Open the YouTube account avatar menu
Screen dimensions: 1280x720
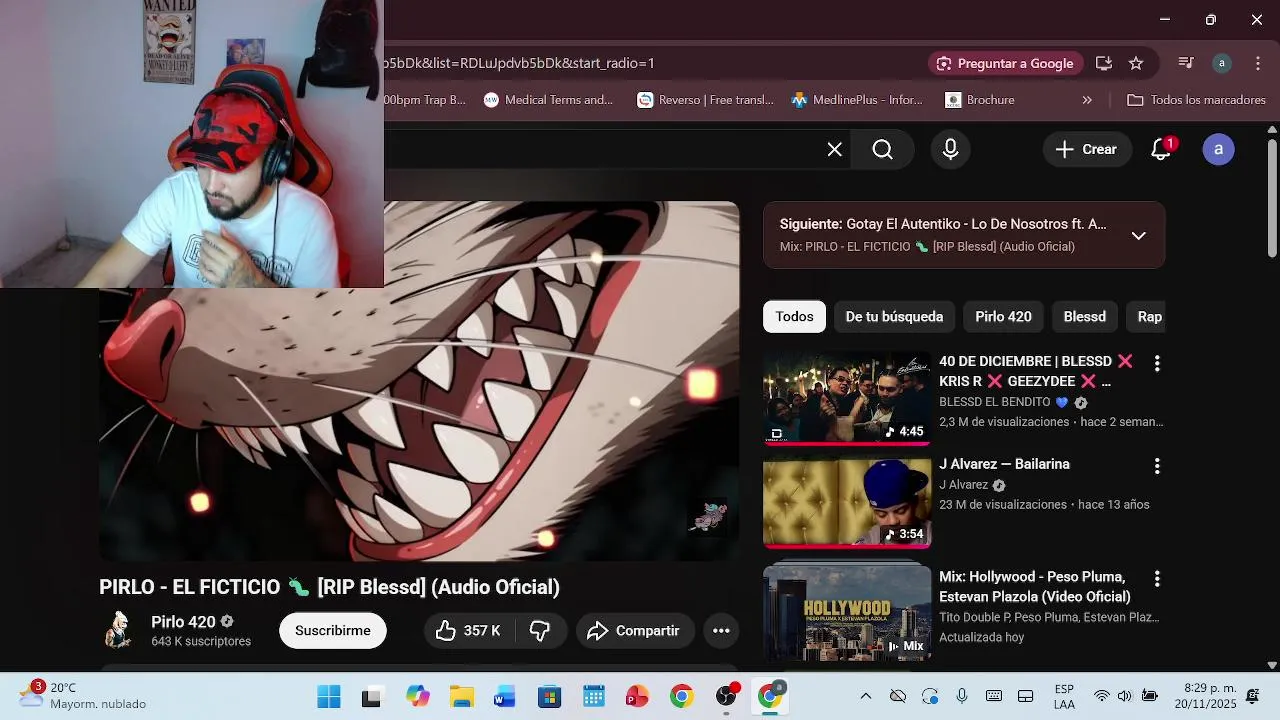tap(1218, 149)
